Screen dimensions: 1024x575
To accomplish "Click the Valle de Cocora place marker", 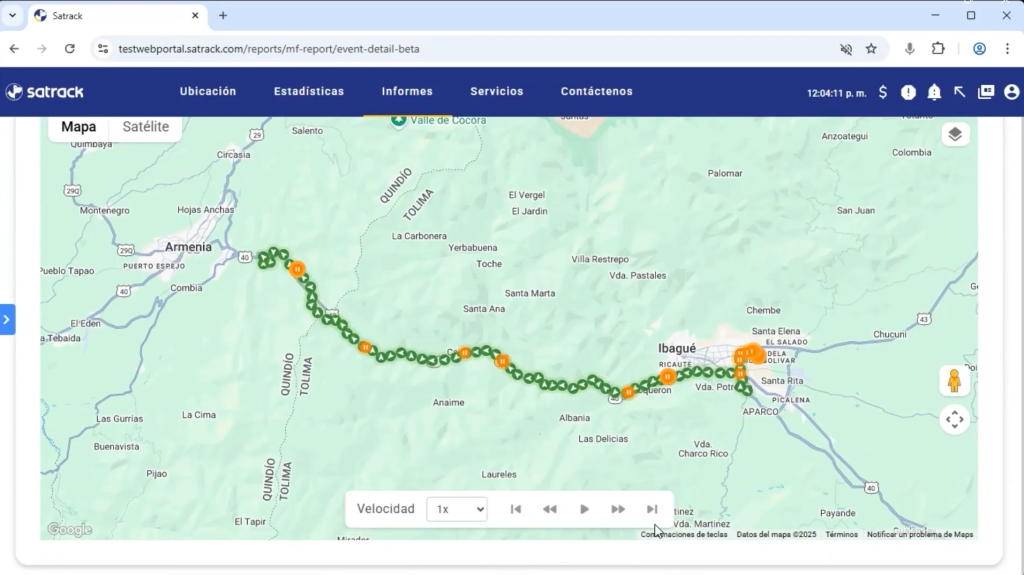I will tap(398, 120).
